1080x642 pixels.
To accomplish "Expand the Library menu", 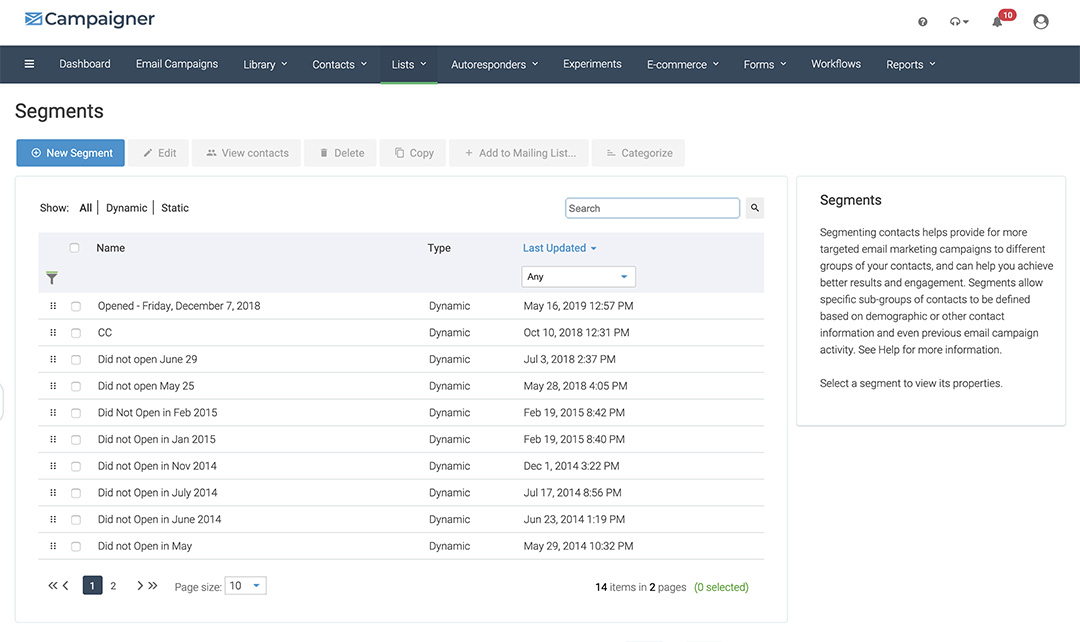I will click(x=265, y=64).
